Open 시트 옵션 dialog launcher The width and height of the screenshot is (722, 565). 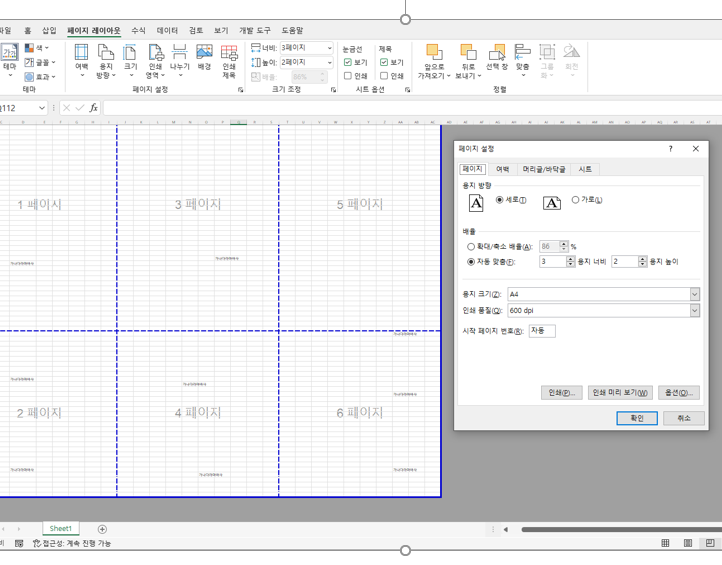[x=408, y=90]
